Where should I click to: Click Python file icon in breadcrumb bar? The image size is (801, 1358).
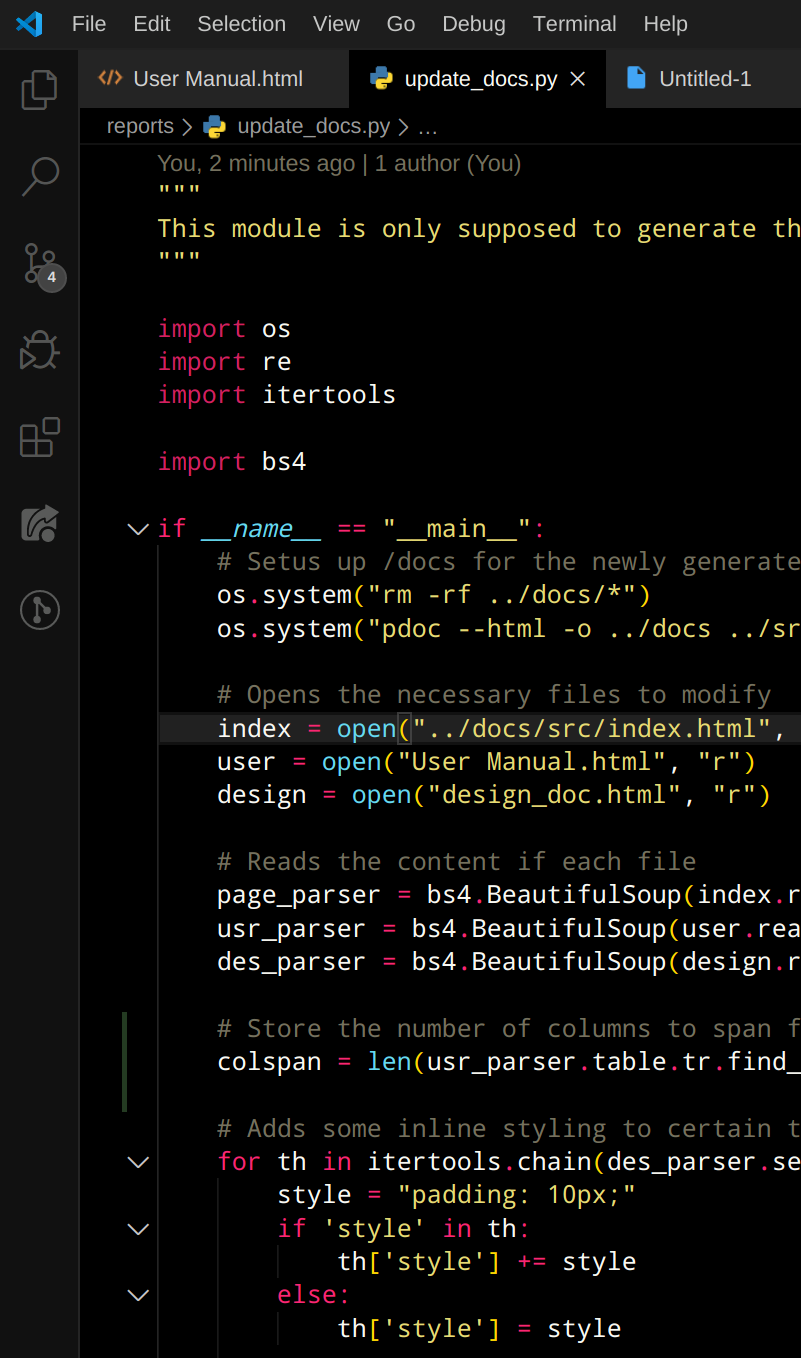click(x=214, y=127)
